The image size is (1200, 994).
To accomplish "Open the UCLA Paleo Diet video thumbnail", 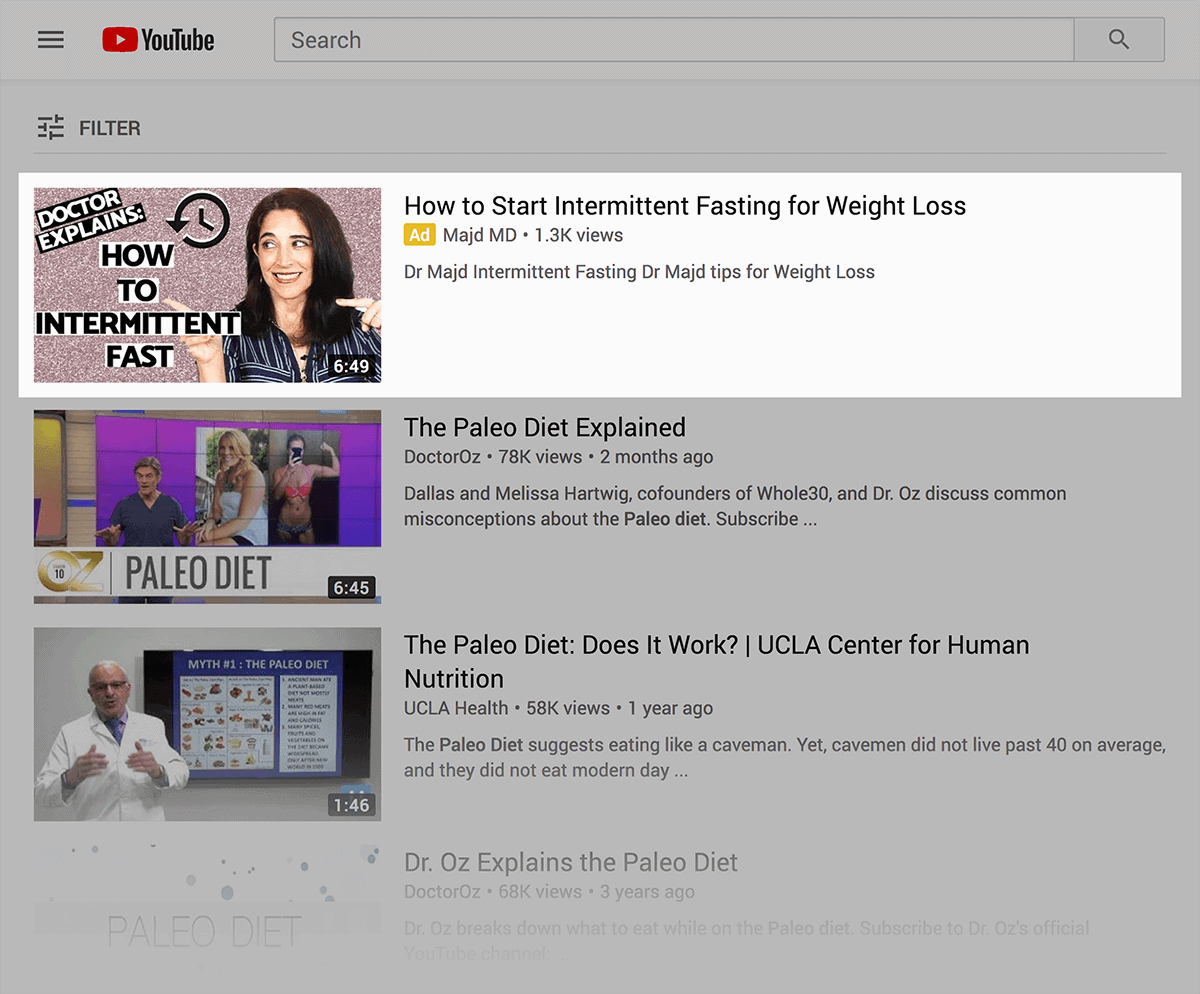I will point(207,724).
